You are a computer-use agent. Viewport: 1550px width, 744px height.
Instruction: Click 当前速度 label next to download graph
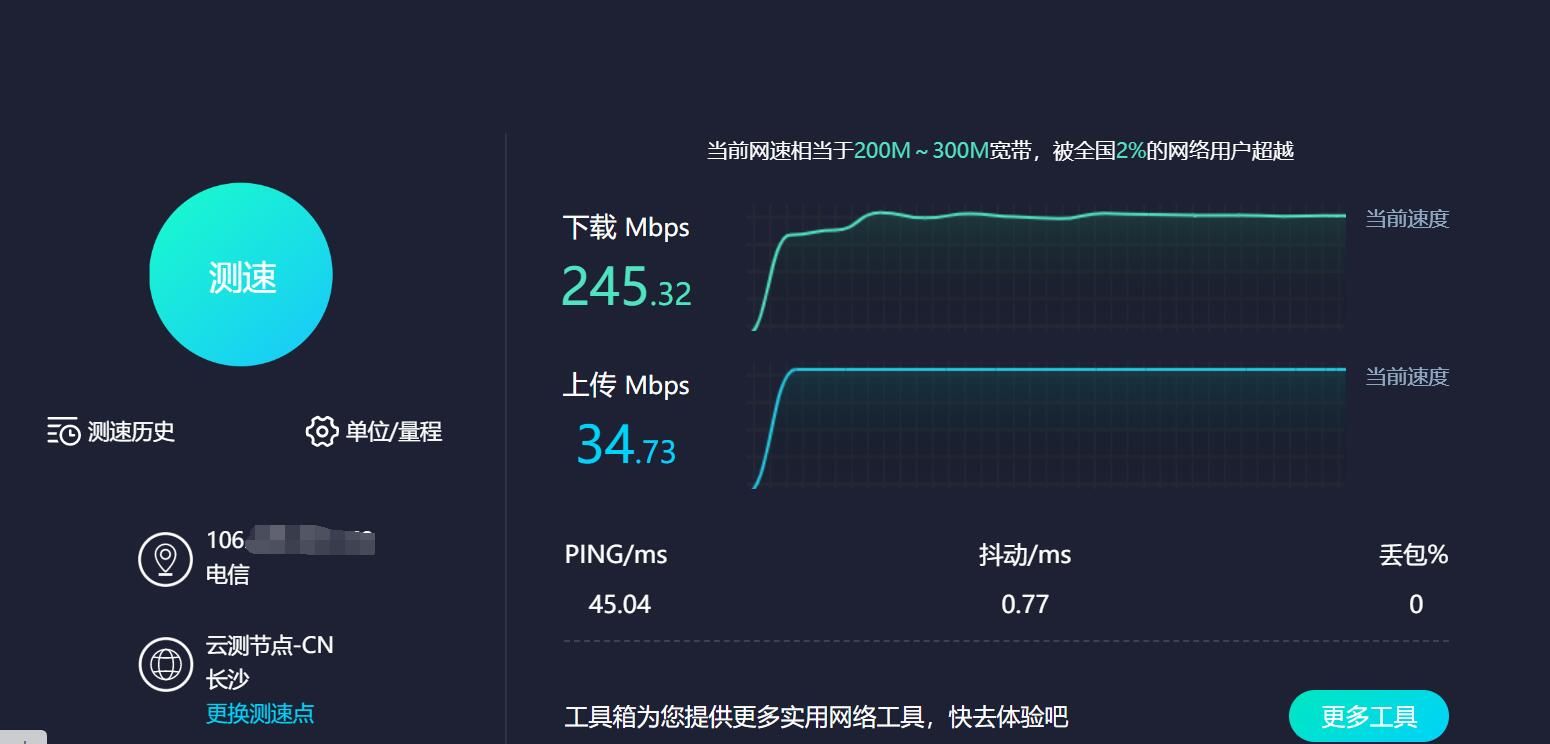(1407, 219)
